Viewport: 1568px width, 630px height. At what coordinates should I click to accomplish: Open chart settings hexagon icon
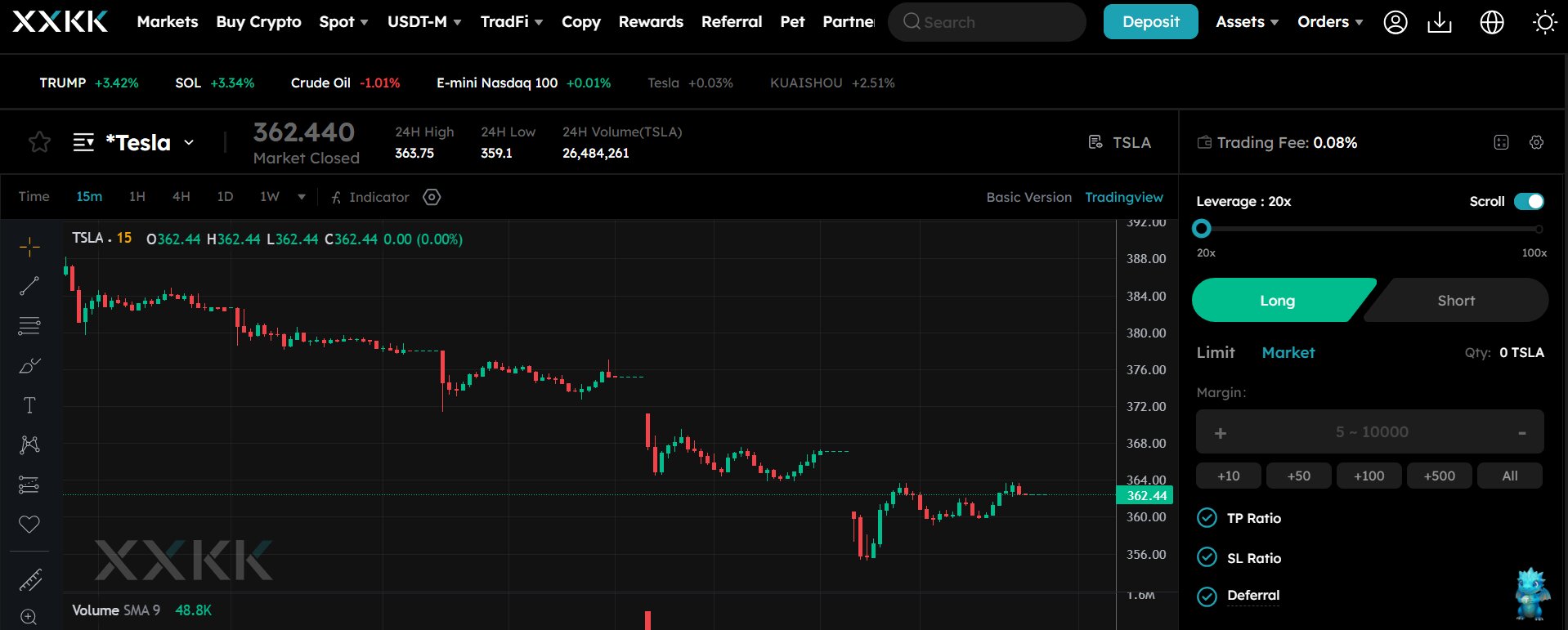click(432, 197)
